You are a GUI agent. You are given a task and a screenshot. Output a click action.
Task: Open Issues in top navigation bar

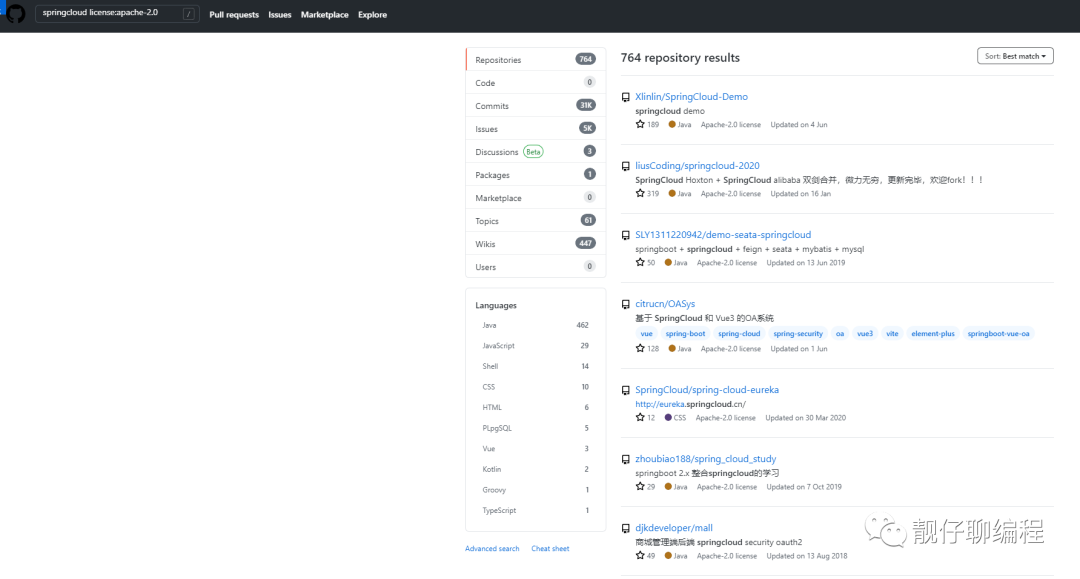280,14
